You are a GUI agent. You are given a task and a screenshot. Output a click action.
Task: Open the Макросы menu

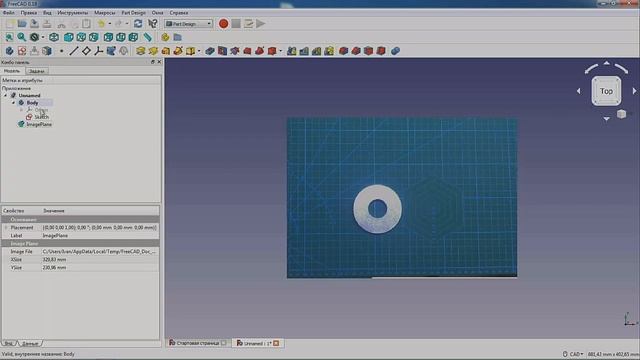click(x=104, y=13)
